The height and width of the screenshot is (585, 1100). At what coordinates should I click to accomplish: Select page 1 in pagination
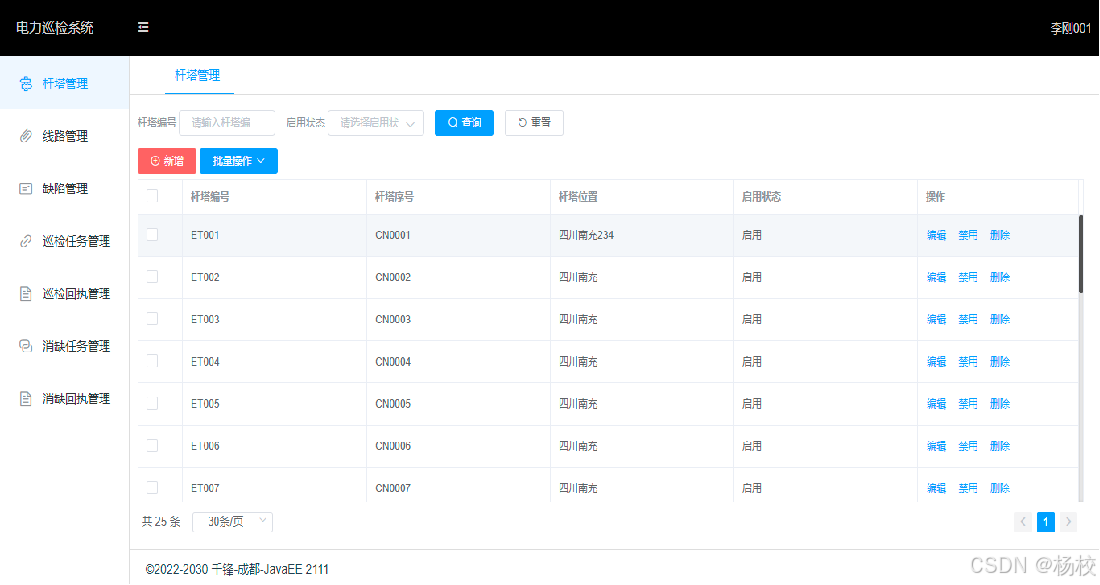coord(1045,521)
